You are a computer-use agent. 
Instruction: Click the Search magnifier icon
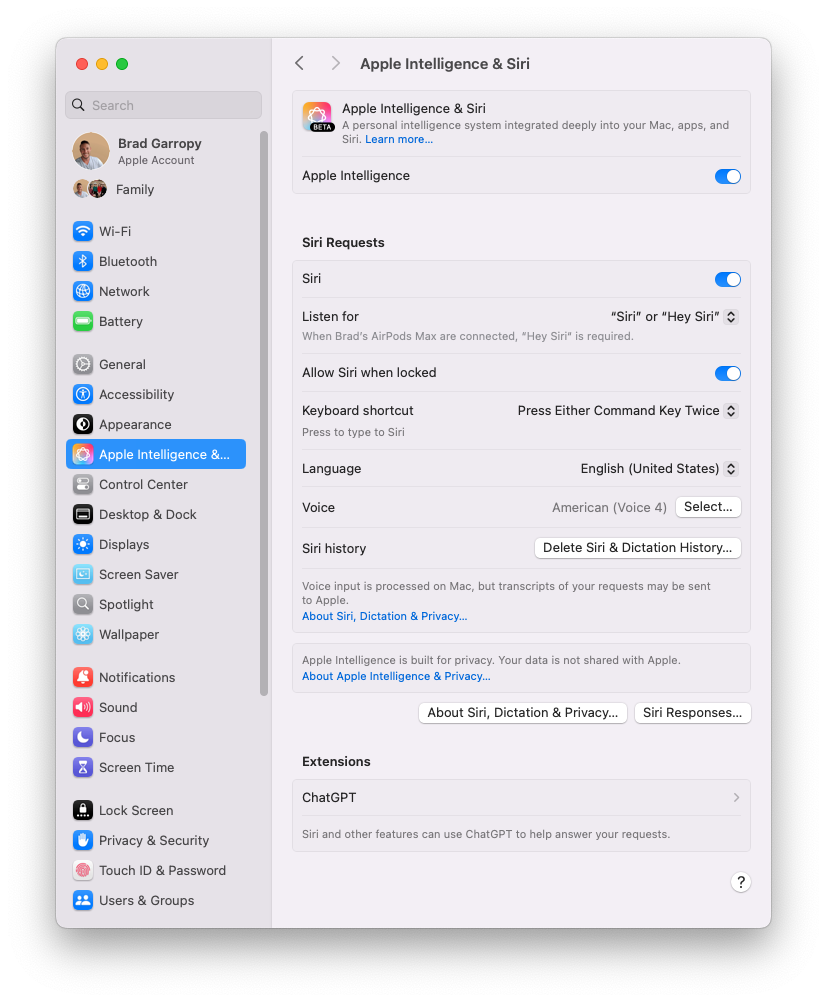[x=78, y=105]
